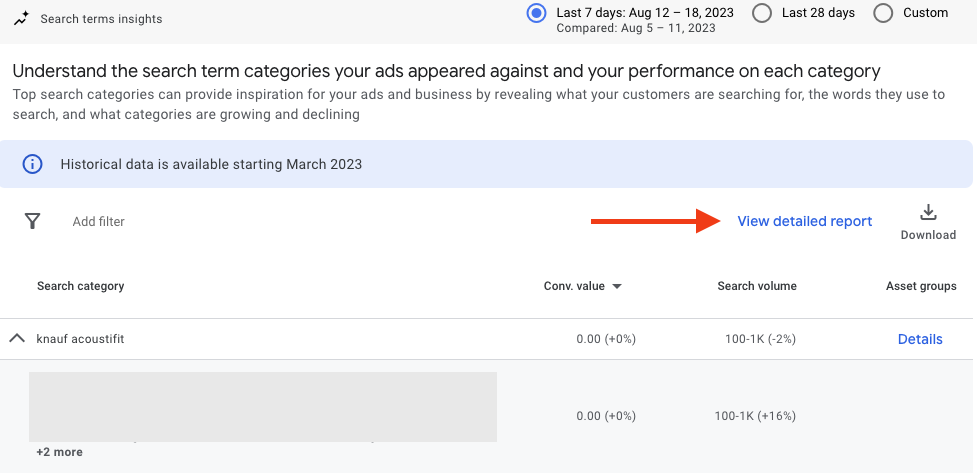Click the info icon in the blue banner

coord(32,164)
